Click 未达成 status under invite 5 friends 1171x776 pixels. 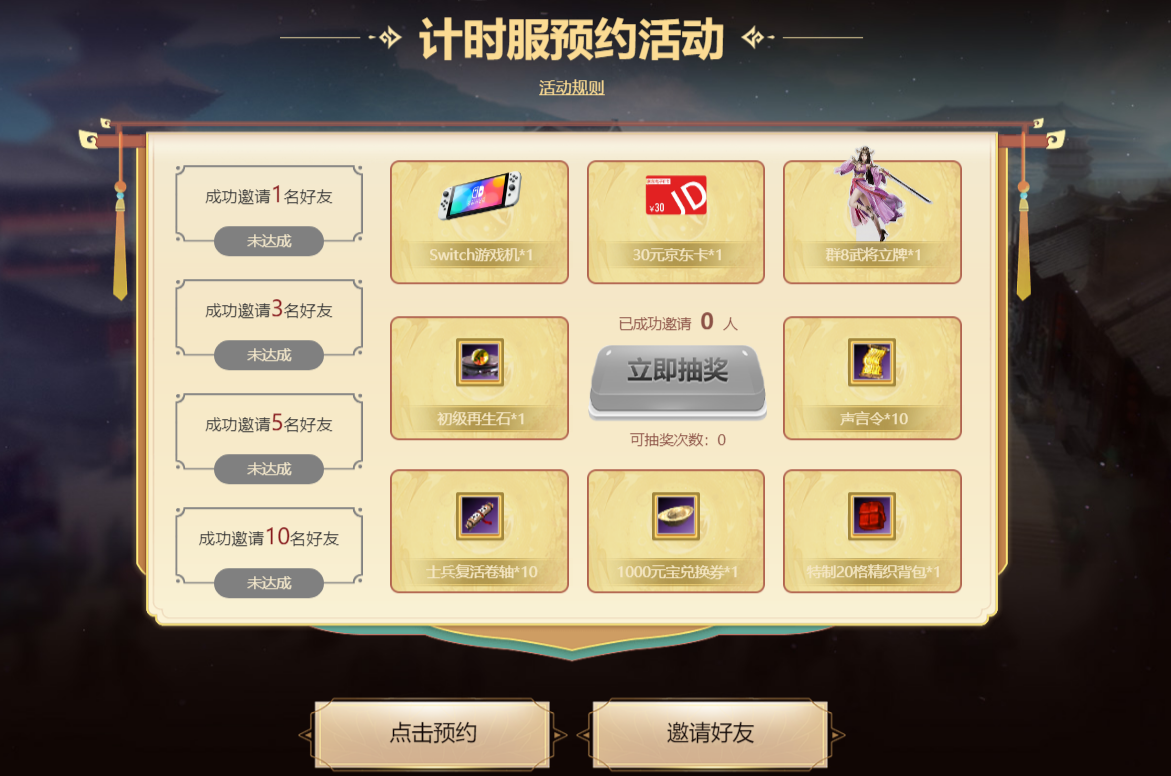[269, 469]
